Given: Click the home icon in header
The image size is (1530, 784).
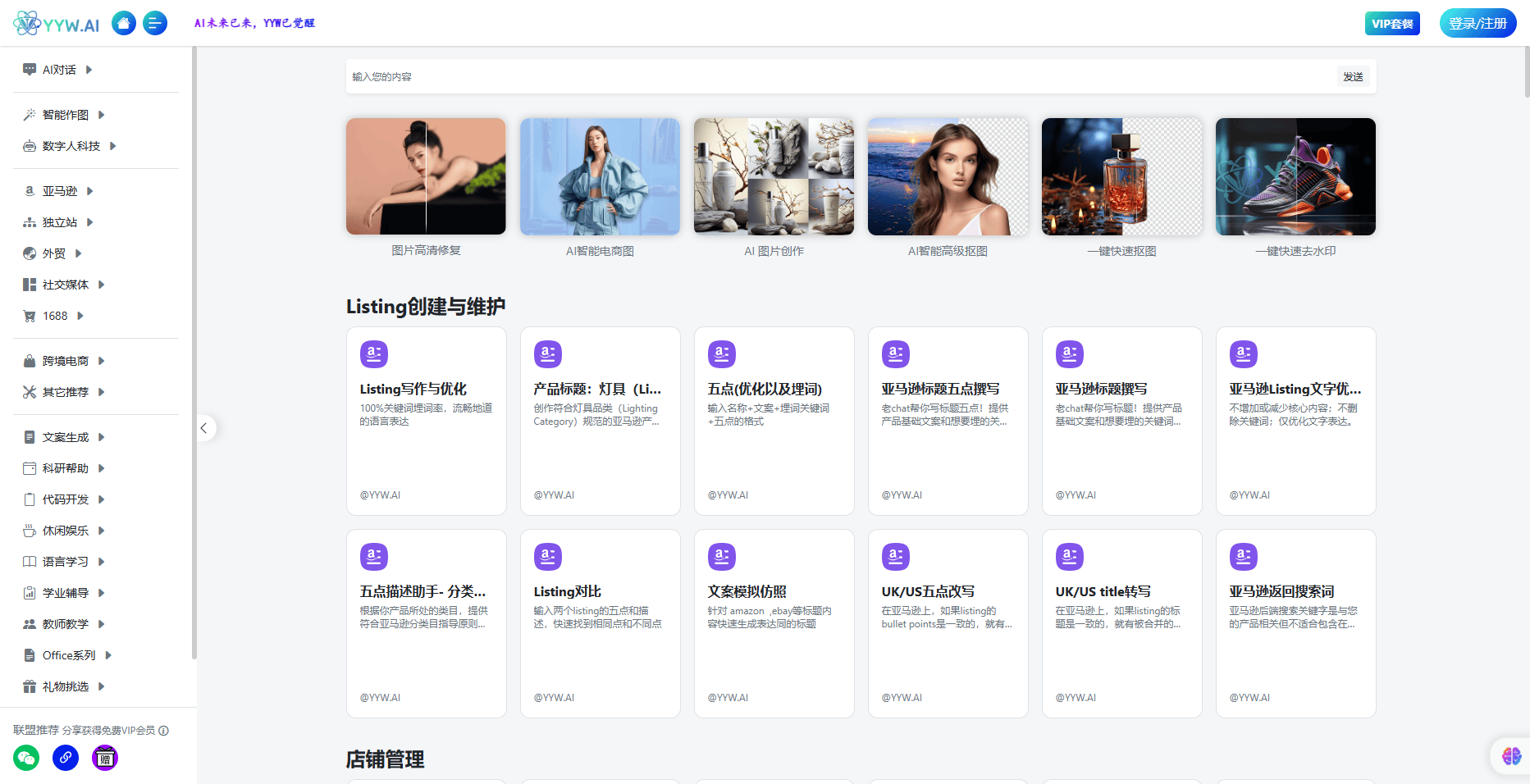Looking at the screenshot, I should [124, 23].
